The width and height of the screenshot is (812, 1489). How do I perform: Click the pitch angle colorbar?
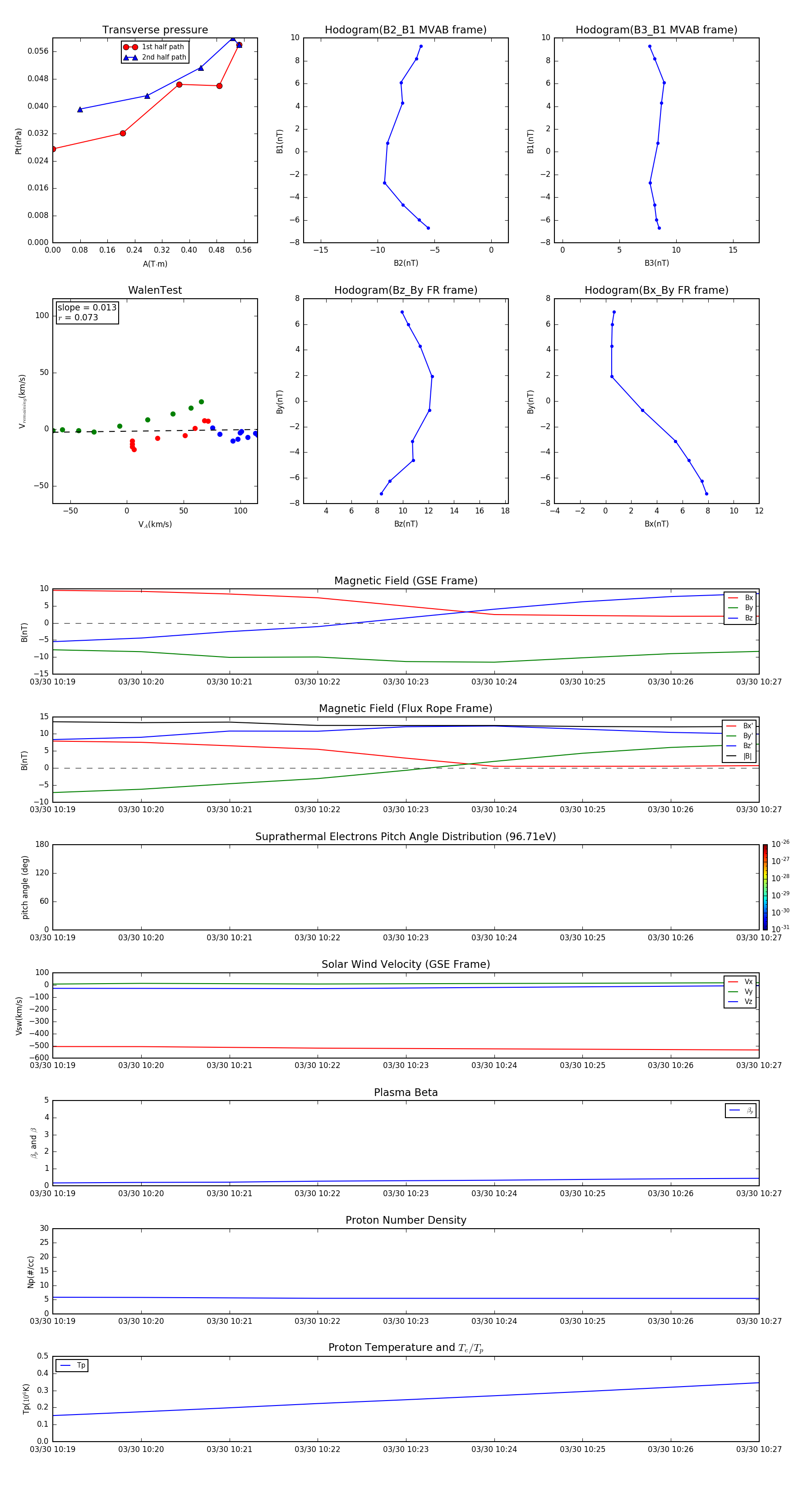(765, 887)
